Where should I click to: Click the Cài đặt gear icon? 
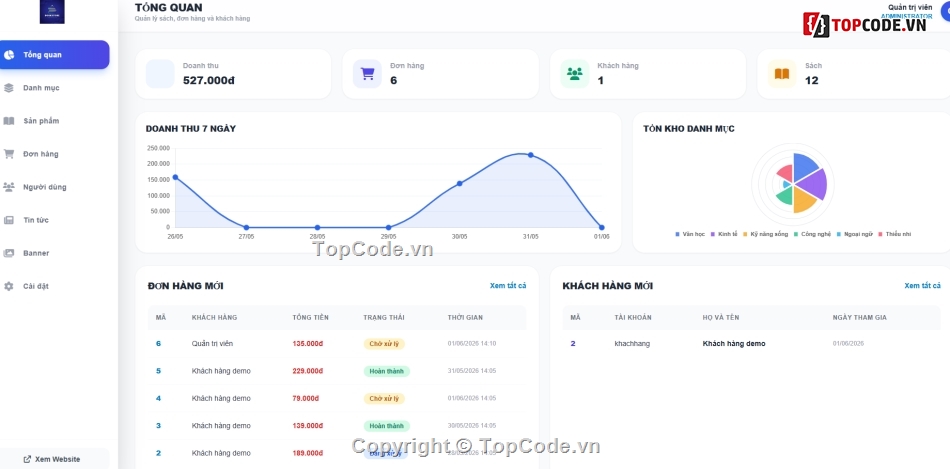[8, 286]
